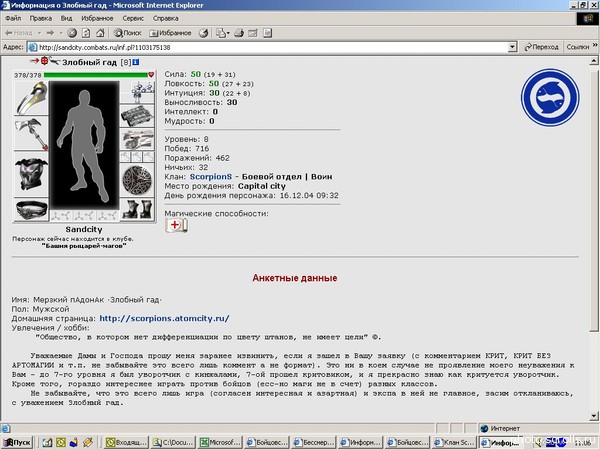Open the Файл menu
This screenshot has width=600, height=450.
point(13,18)
